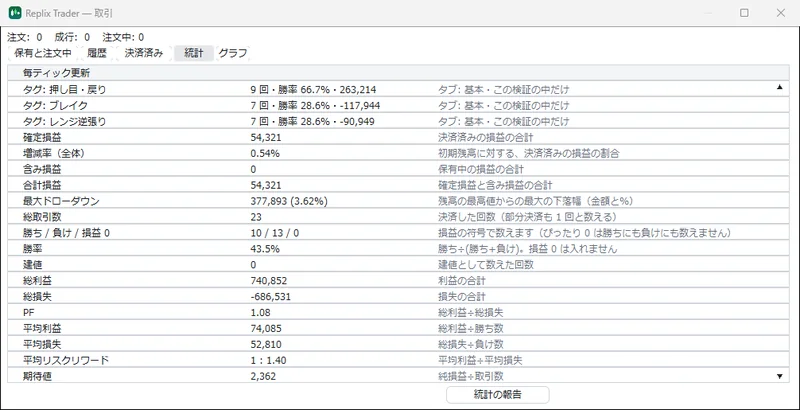Switch to the グラフ tab
Image resolution: width=800 pixels, height=410 pixels.
click(x=233, y=53)
